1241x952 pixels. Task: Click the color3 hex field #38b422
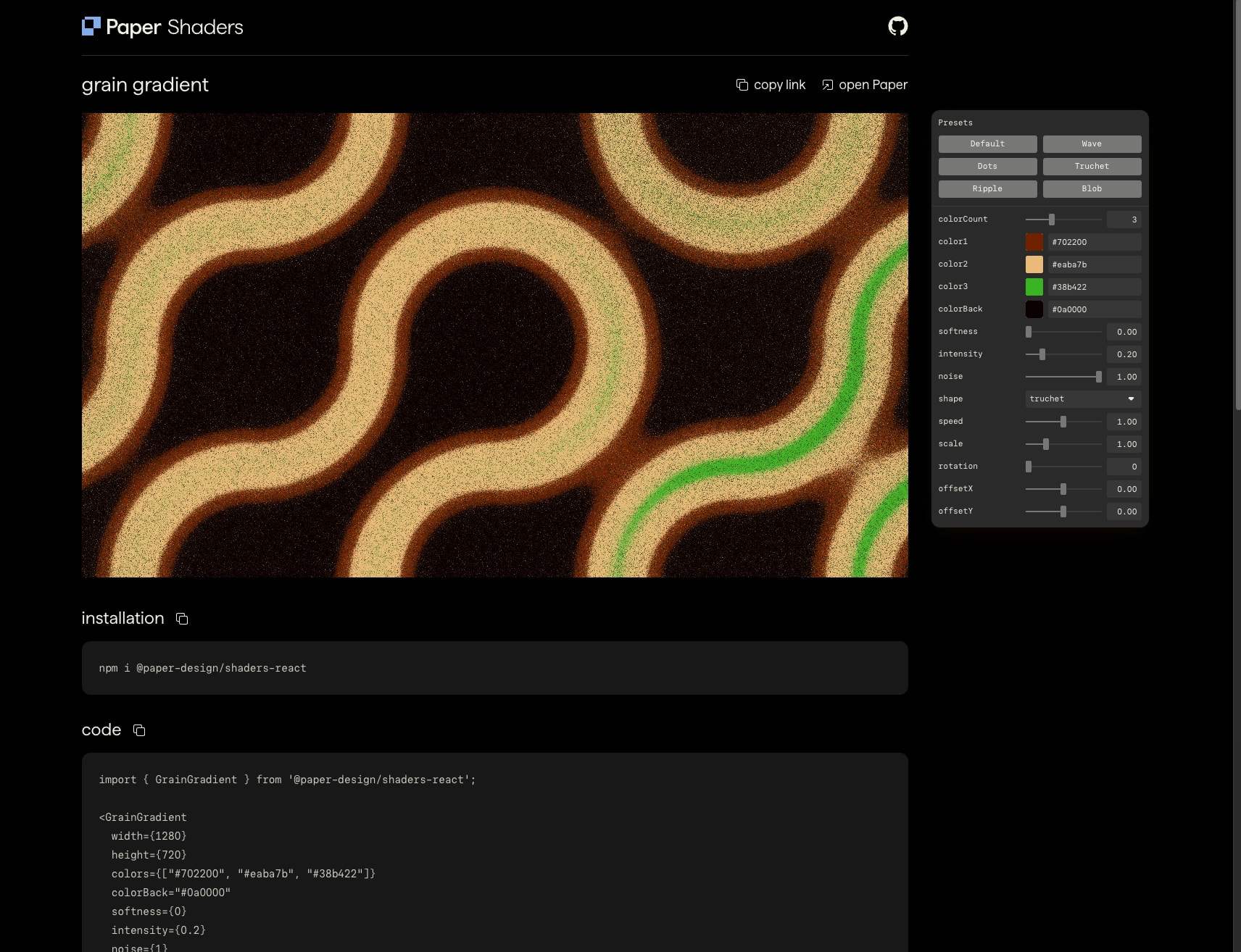point(1095,287)
